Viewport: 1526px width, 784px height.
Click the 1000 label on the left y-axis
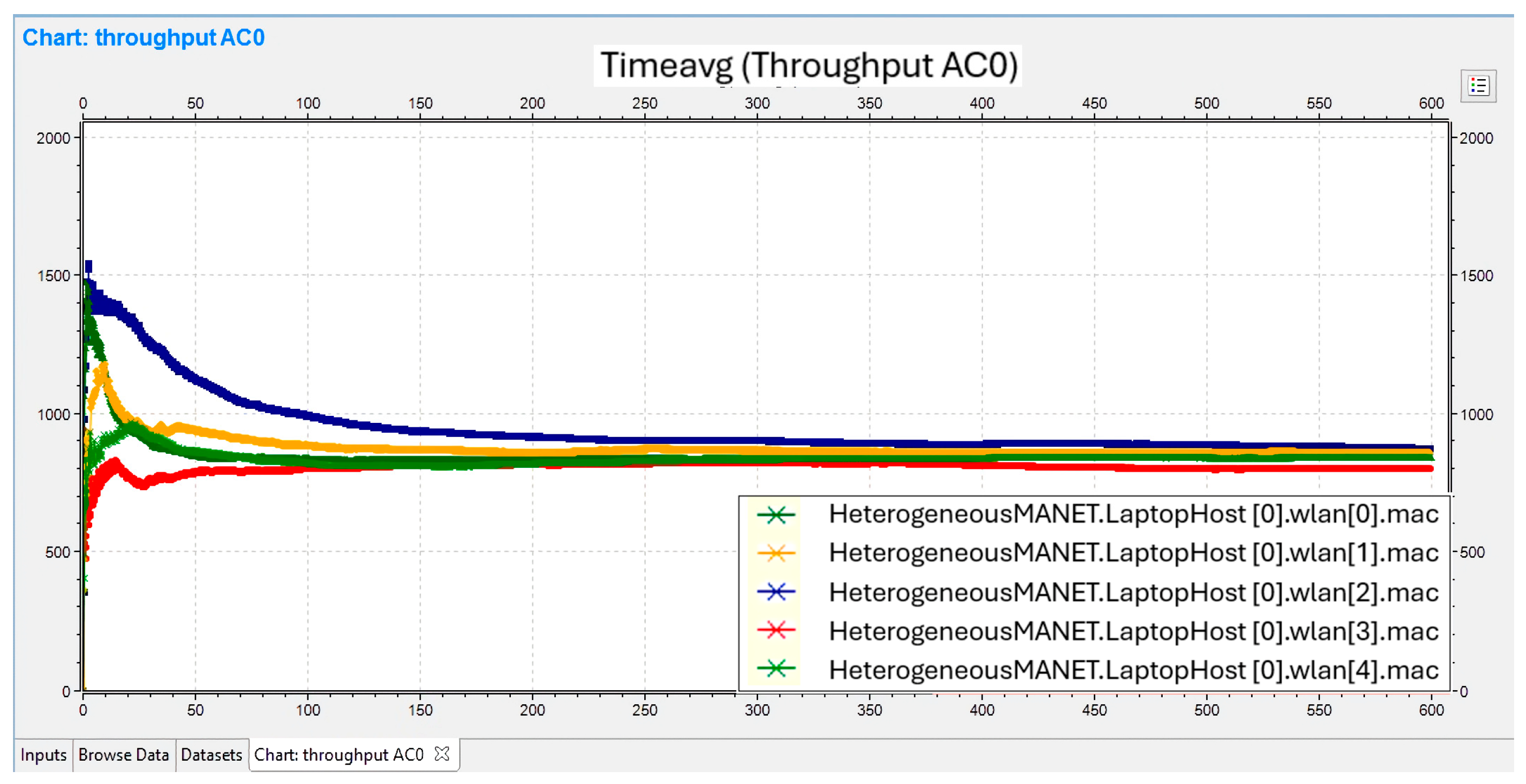53,415
